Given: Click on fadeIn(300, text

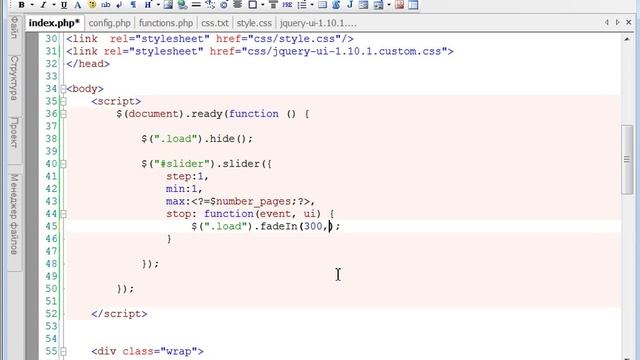Looking at the screenshot, I should pyautogui.click(x=294, y=226).
